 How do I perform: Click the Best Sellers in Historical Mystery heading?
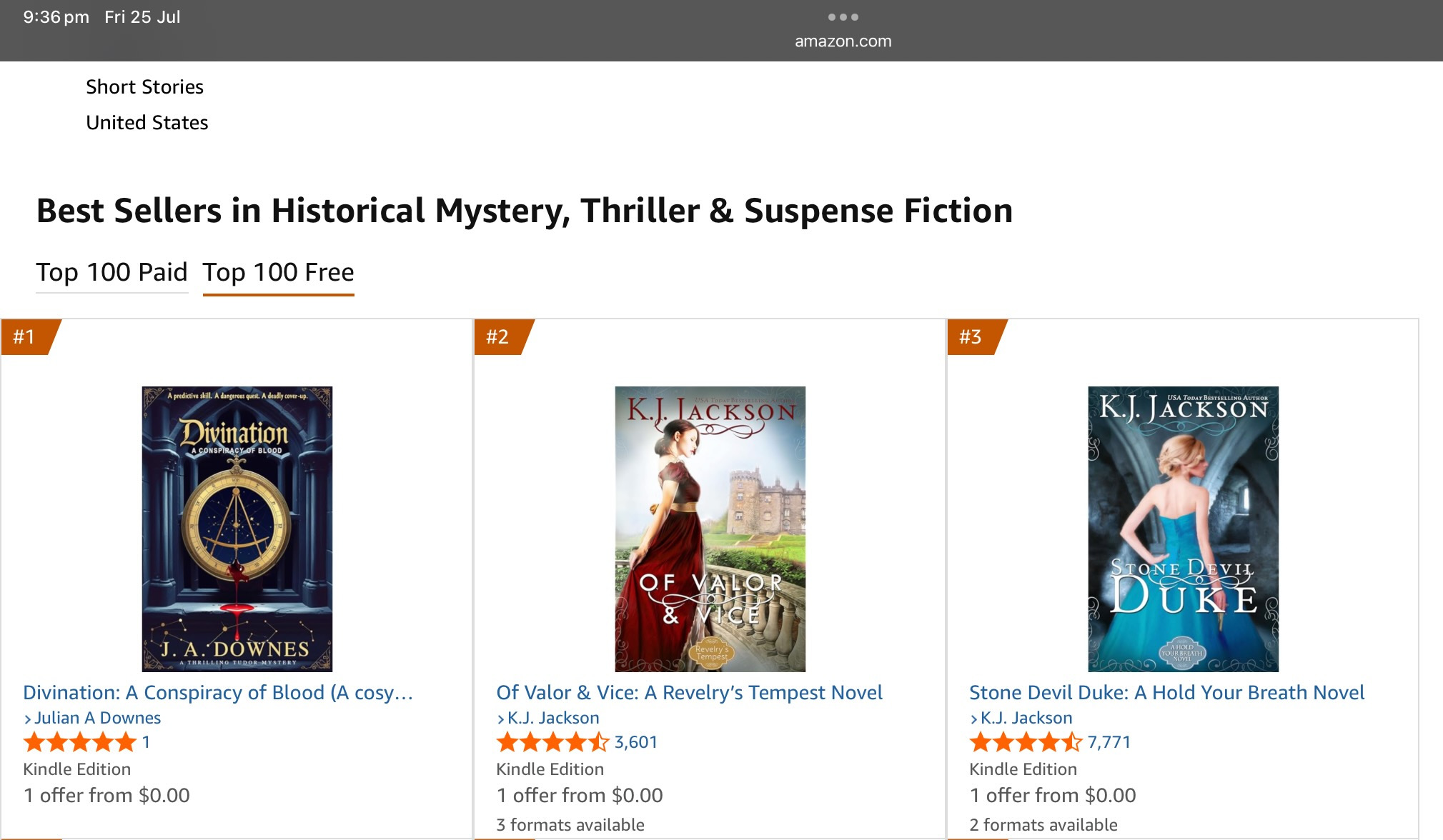(525, 211)
